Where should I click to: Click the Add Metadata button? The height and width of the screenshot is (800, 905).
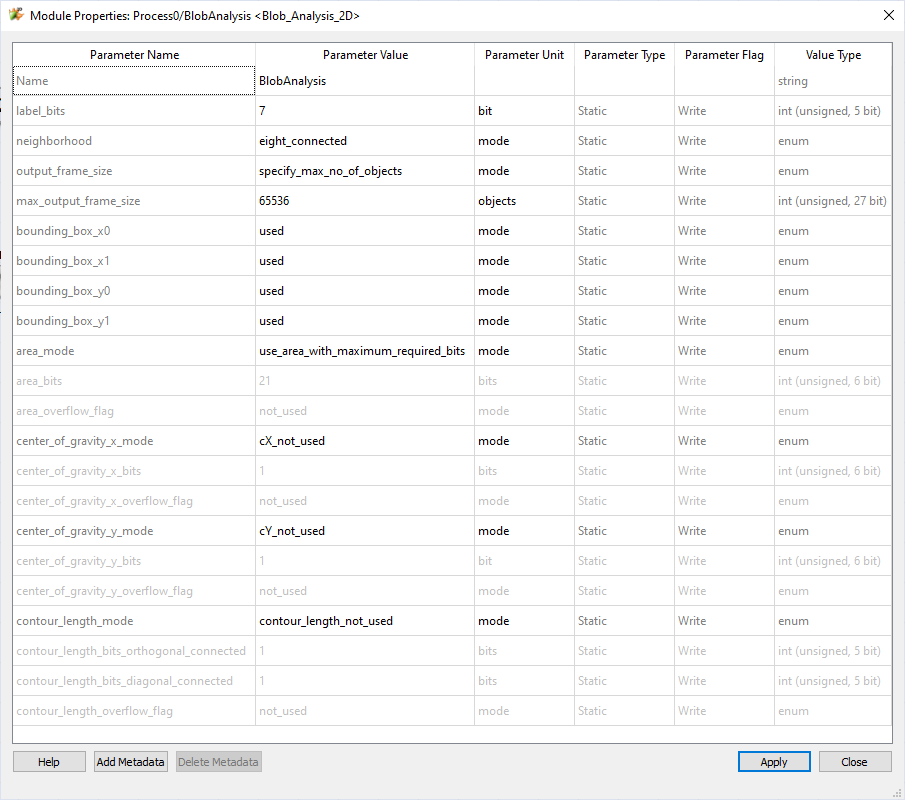(130, 762)
